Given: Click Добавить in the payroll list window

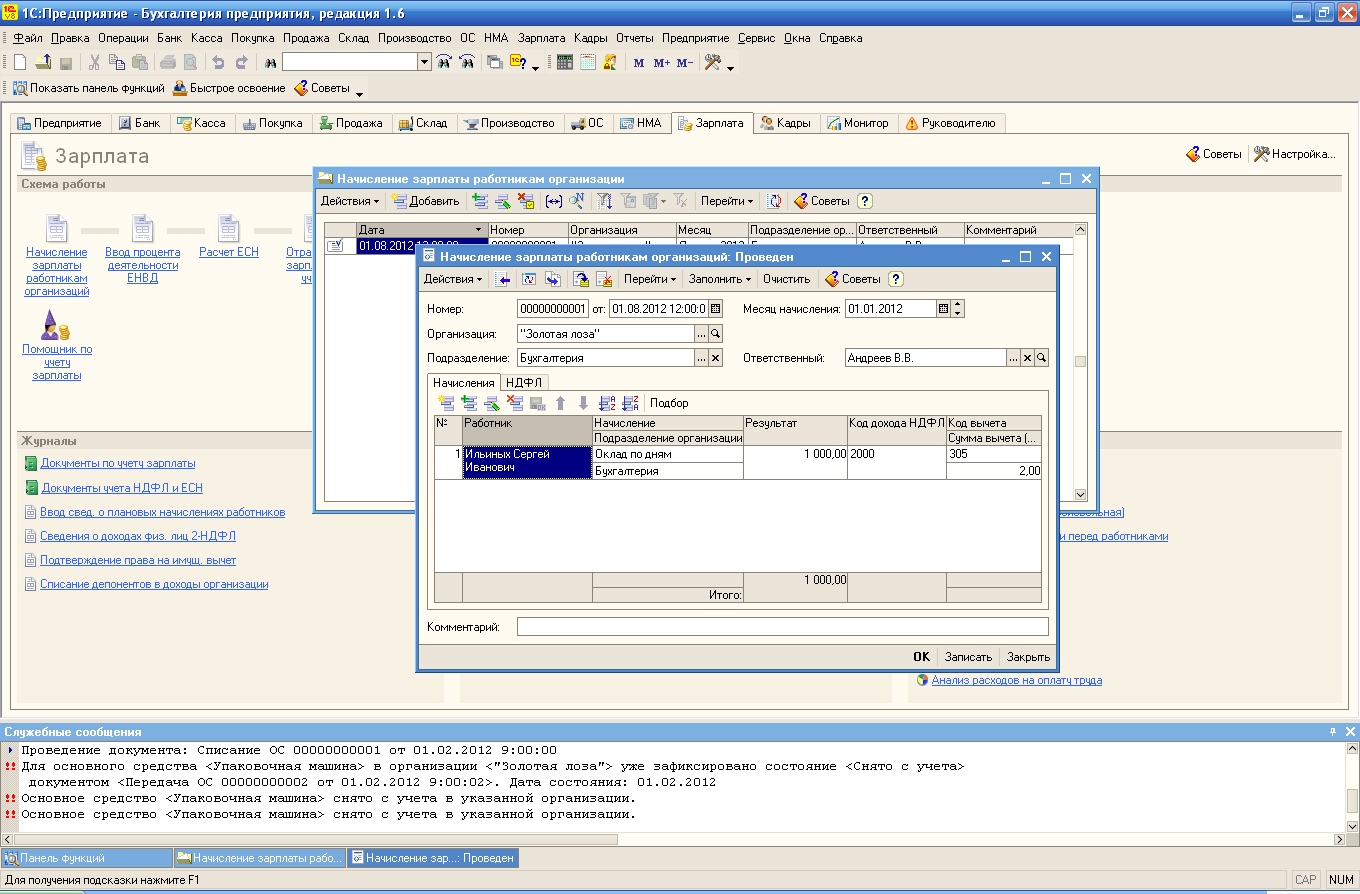Looking at the screenshot, I should [426, 201].
